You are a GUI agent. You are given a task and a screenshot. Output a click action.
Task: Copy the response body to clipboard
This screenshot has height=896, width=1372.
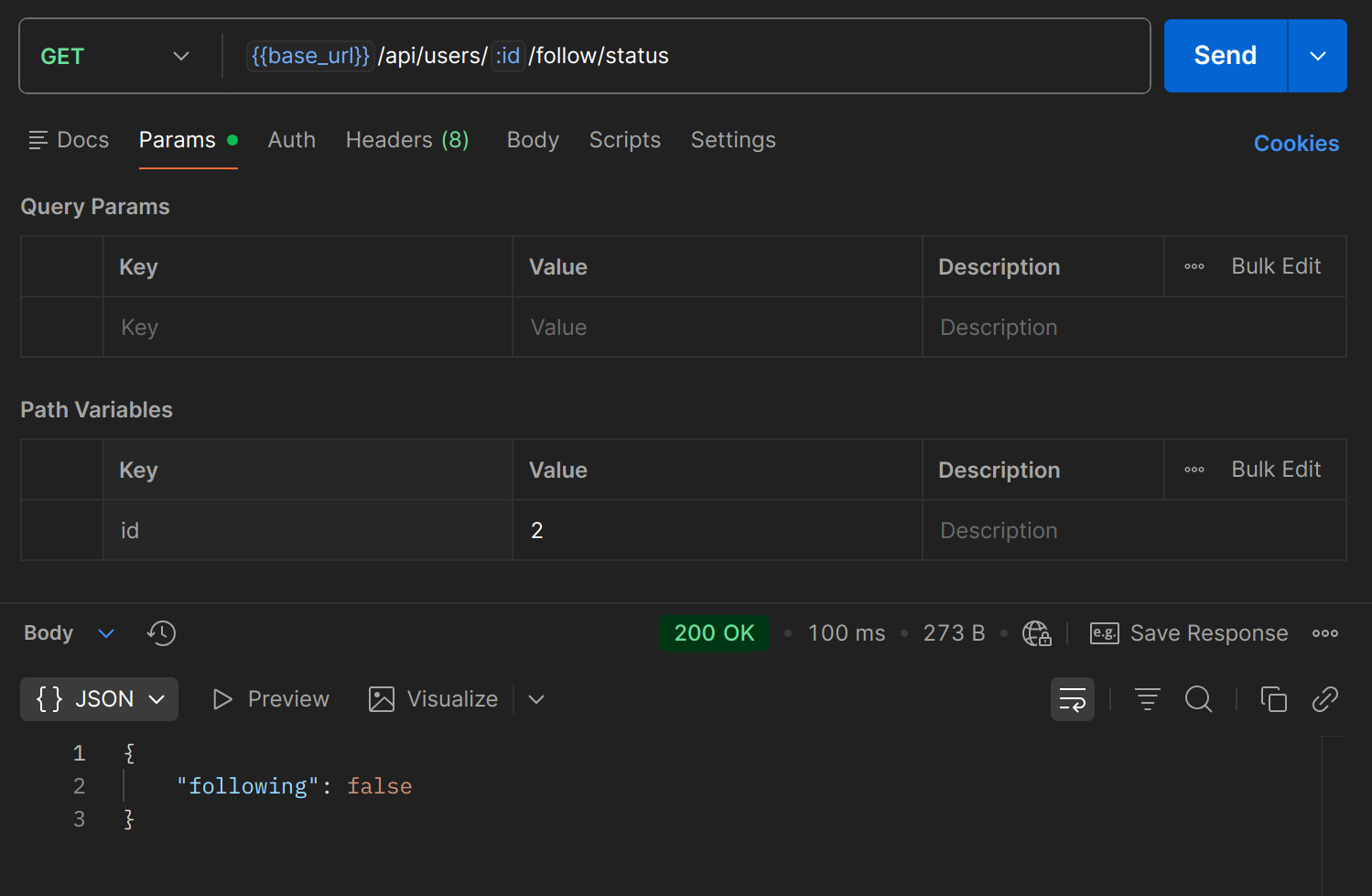[x=1273, y=699]
